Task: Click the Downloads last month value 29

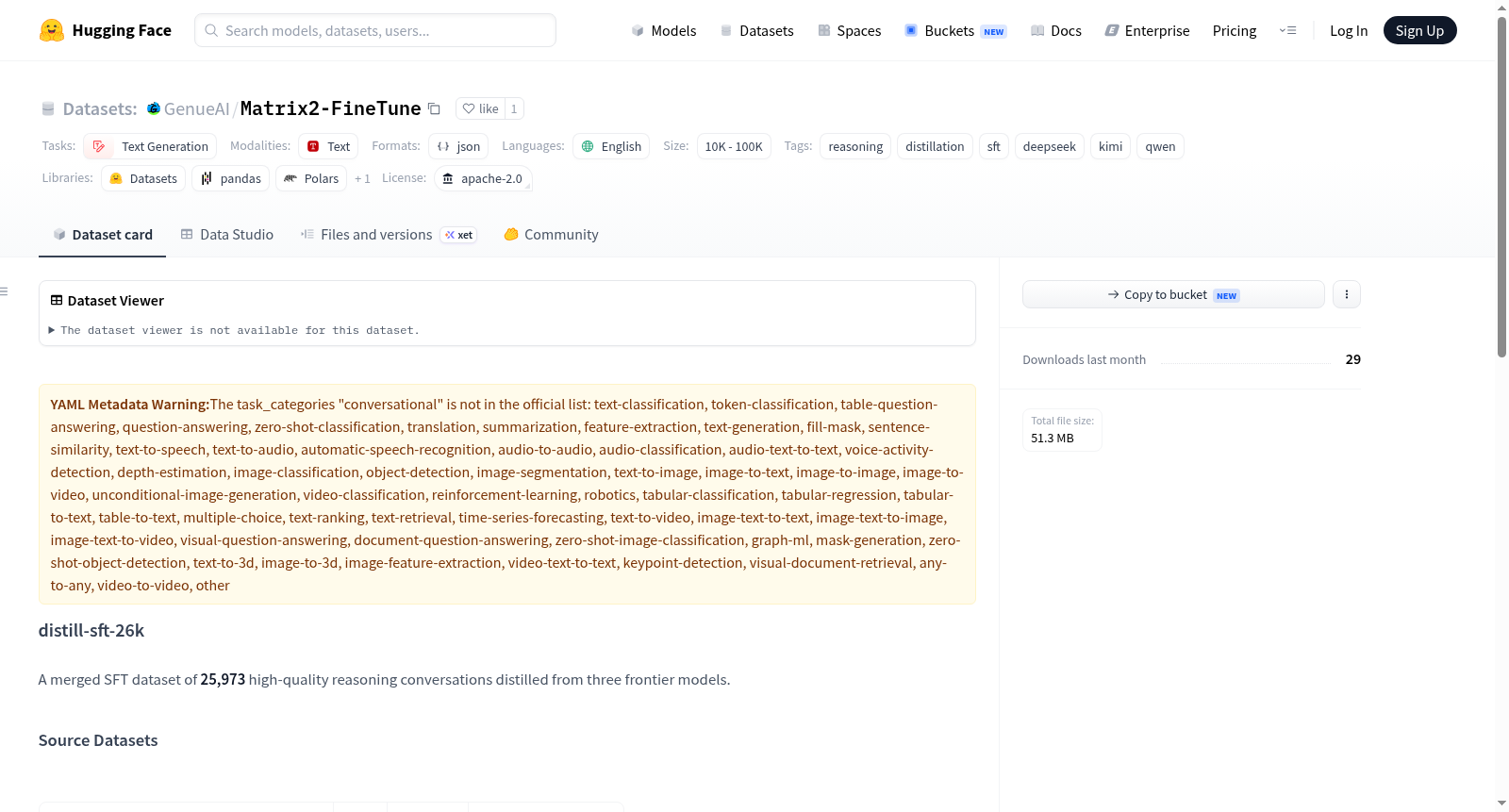Action: [x=1353, y=359]
